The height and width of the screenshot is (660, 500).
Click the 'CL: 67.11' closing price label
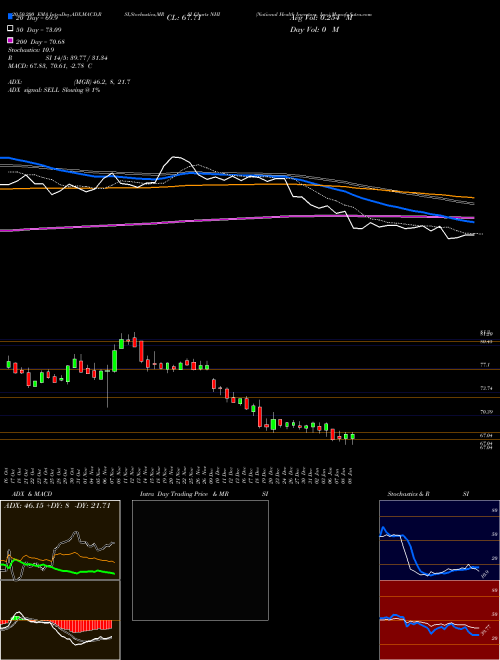coord(184,18)
